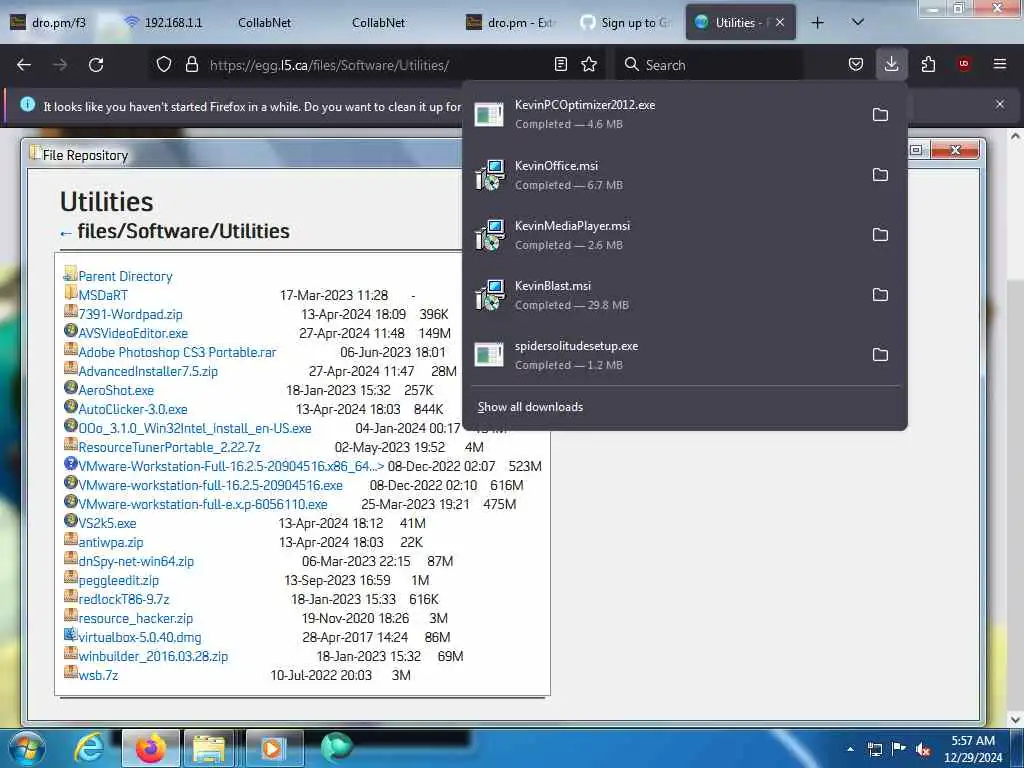Show KevinOffice.msi in folder
1024x768 pixels.
pyautogui.click(x=880, y=174)
